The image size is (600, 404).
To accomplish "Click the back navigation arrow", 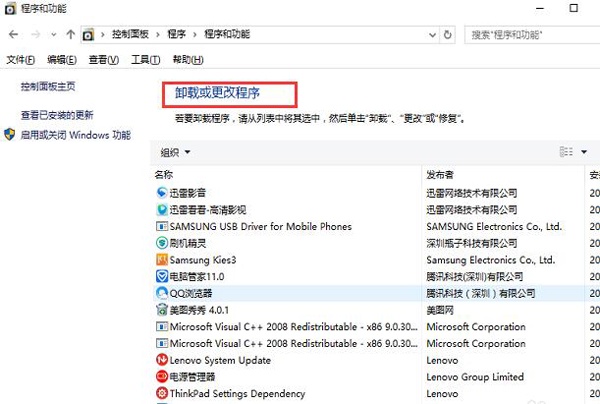I will (13, 34).
